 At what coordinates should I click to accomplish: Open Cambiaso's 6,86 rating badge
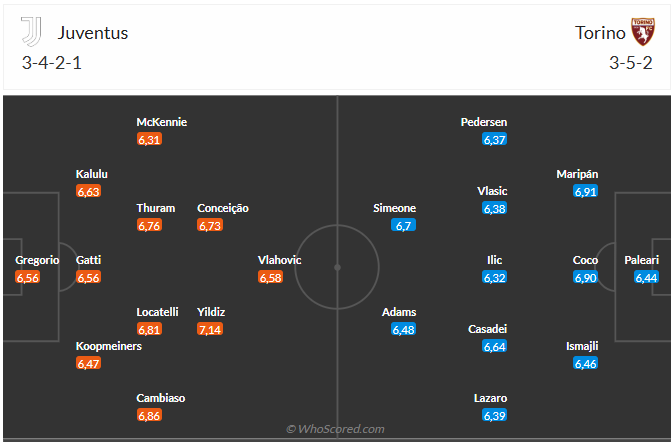(x=149, y=415)
